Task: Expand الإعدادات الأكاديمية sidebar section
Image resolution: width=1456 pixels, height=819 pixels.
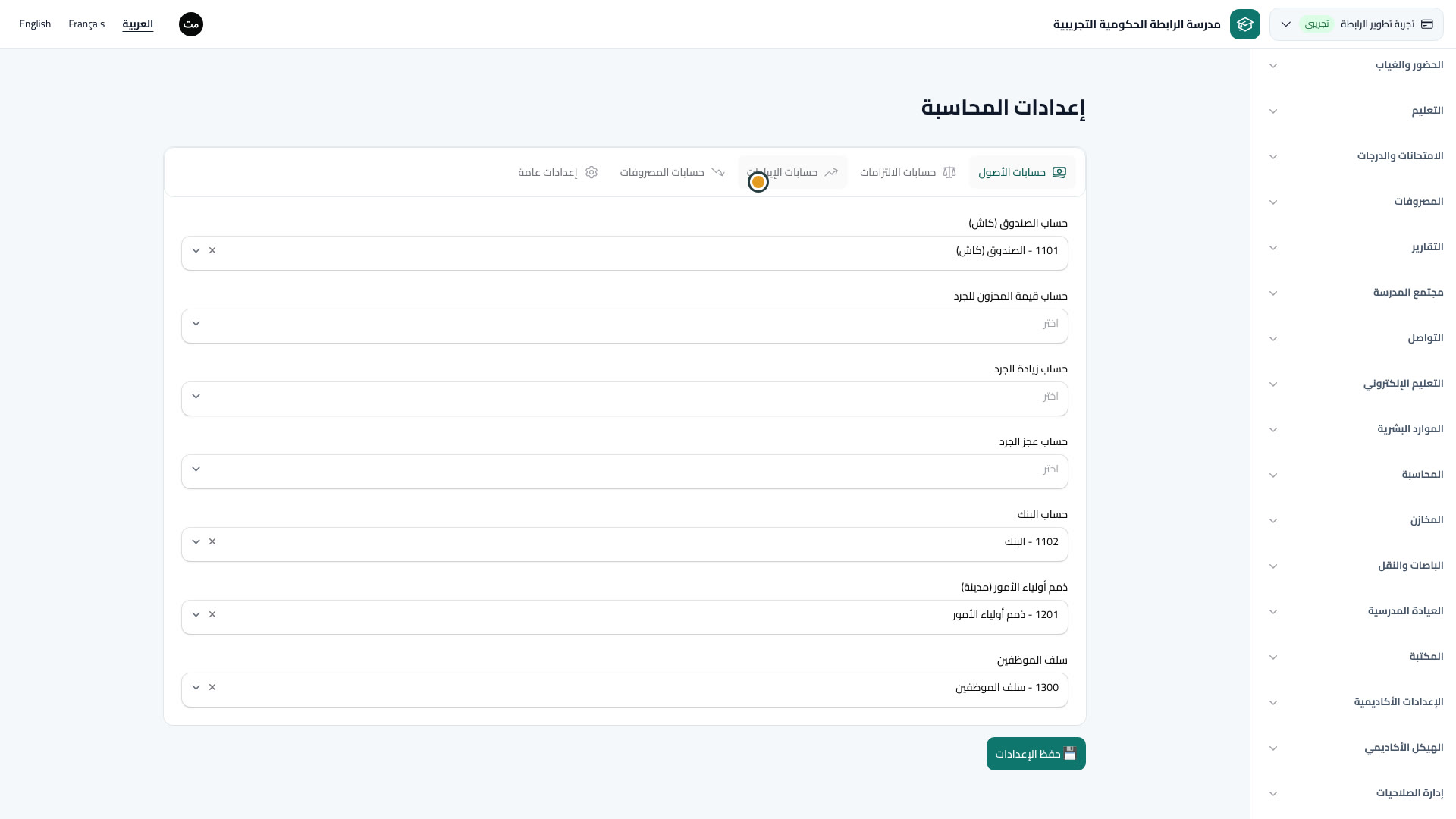Action: pos(1356,702)
